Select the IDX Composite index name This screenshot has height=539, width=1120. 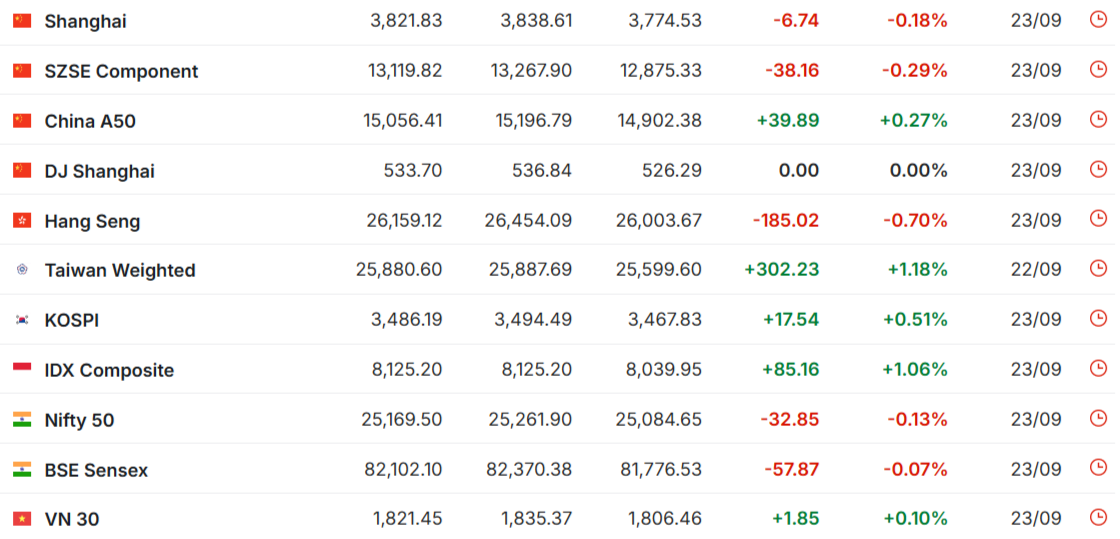tap(109, 371)
